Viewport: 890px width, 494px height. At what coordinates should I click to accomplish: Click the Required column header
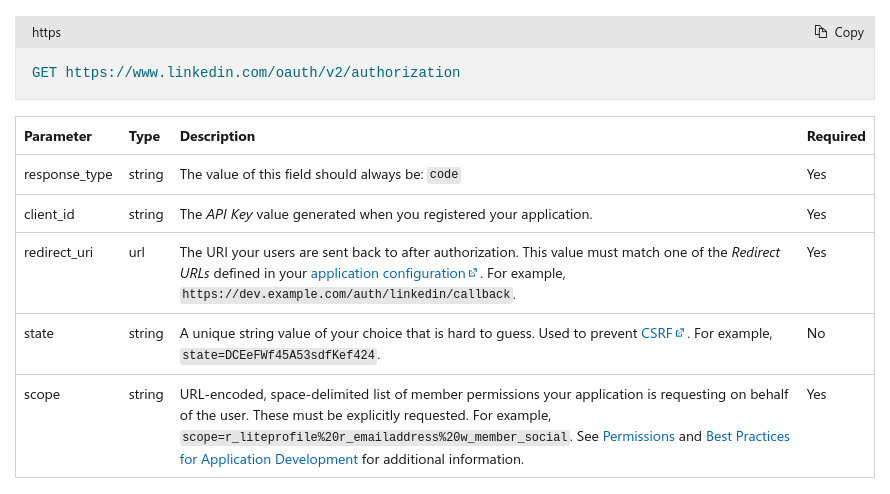tap(836, 136)
